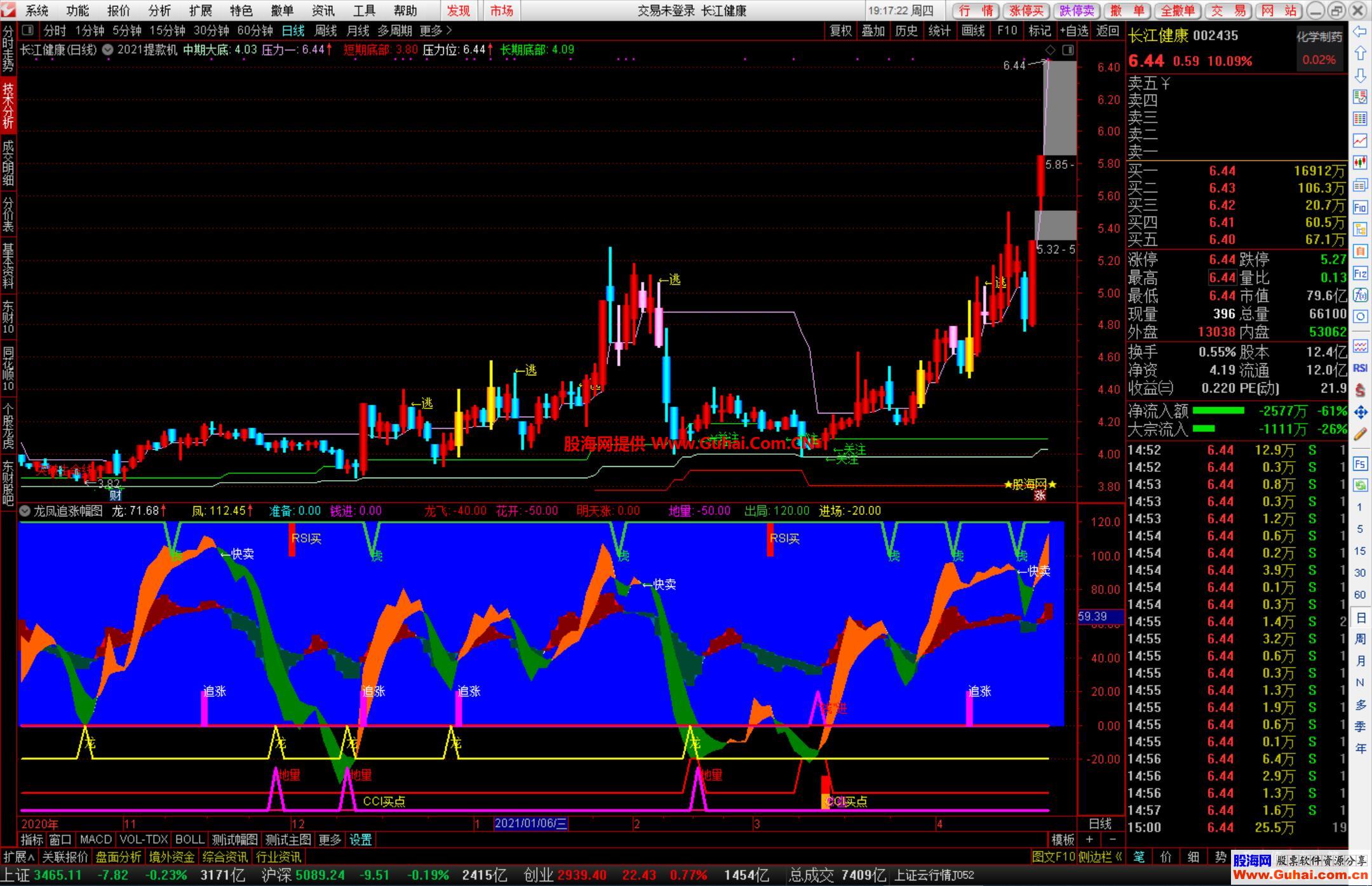Click the 2021/01/06 date marker on timeline
The width and height of the screenshot is (1372, 886).
pos(530,824)
